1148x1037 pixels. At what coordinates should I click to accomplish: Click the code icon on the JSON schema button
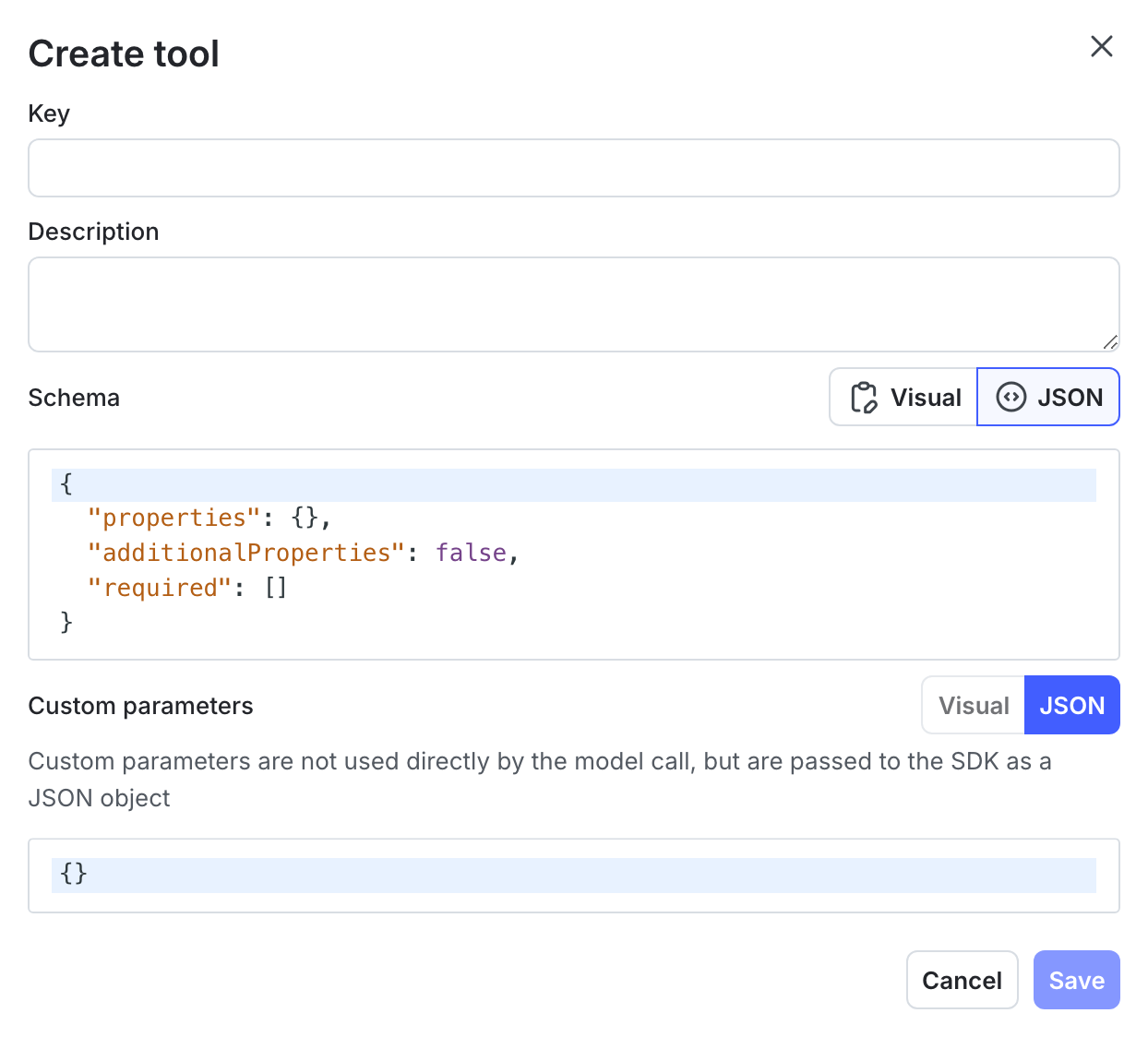[x=1011, y=397]
